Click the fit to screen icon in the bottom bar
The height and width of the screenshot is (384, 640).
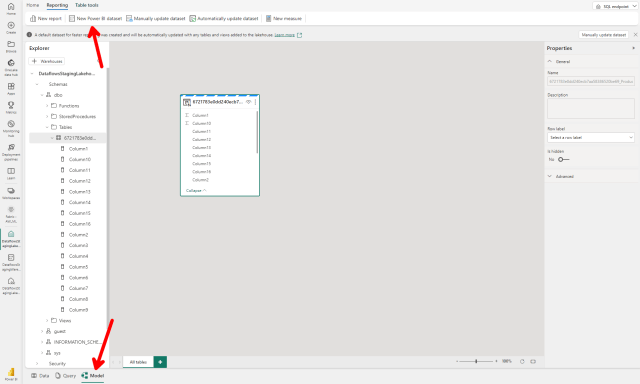click(533, 362)
